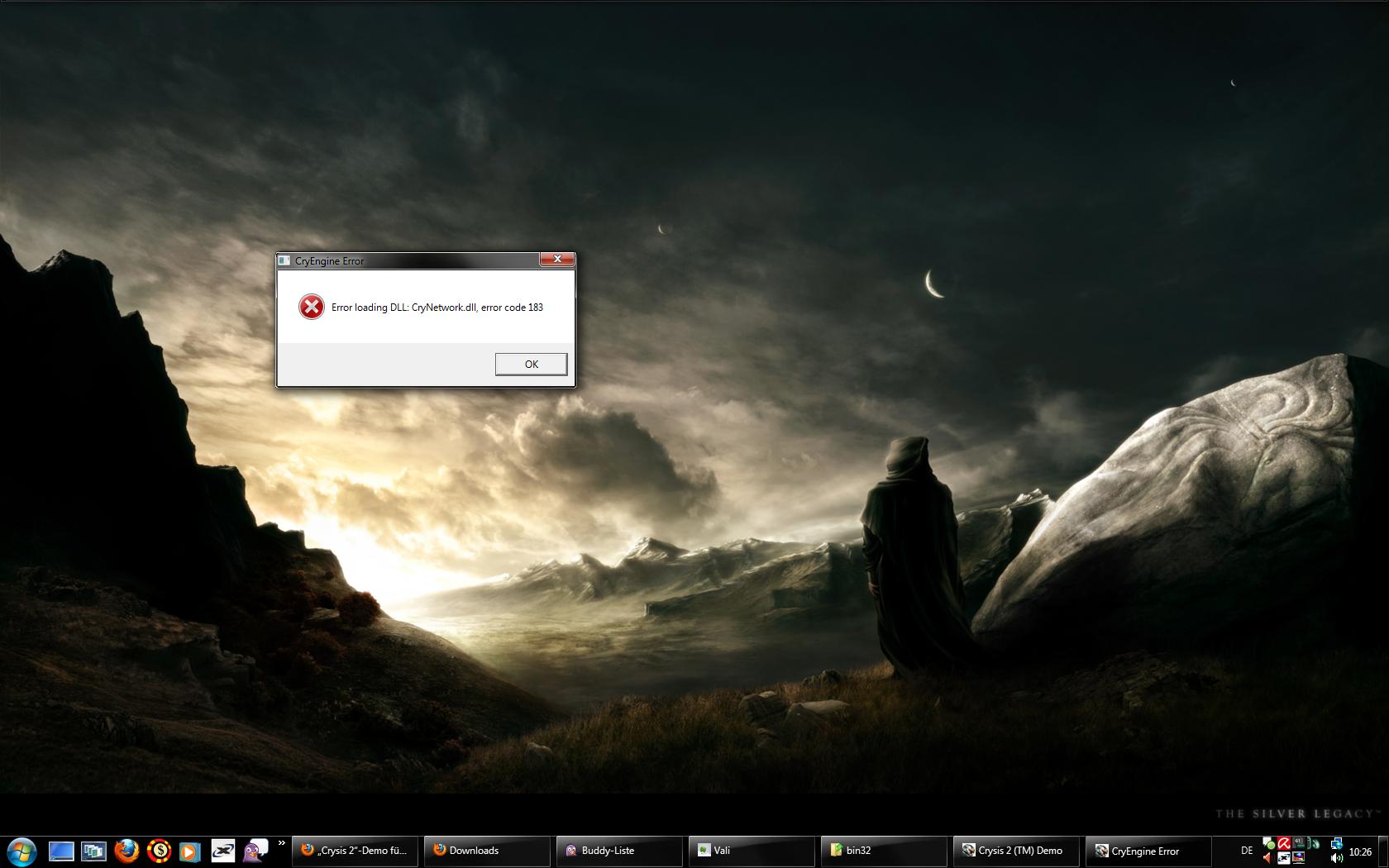Viewport: 1389px width, 868px height.
Task: Click Avira red umbrella tray icon
Action: click(1284, 843)
